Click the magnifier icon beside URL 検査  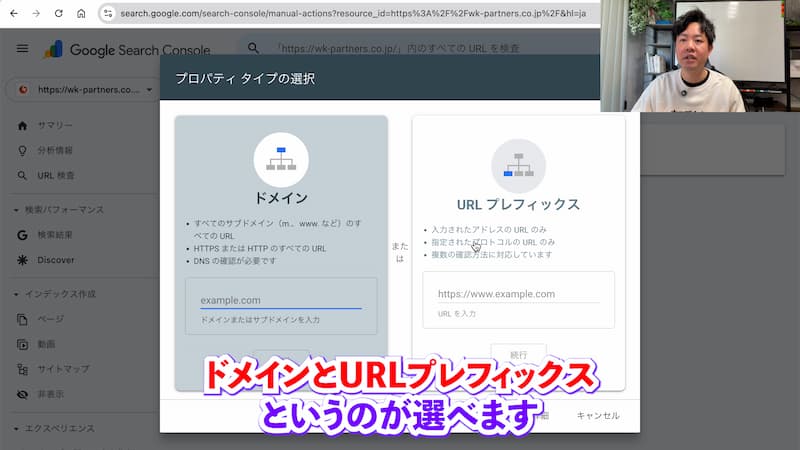point(22,176)
